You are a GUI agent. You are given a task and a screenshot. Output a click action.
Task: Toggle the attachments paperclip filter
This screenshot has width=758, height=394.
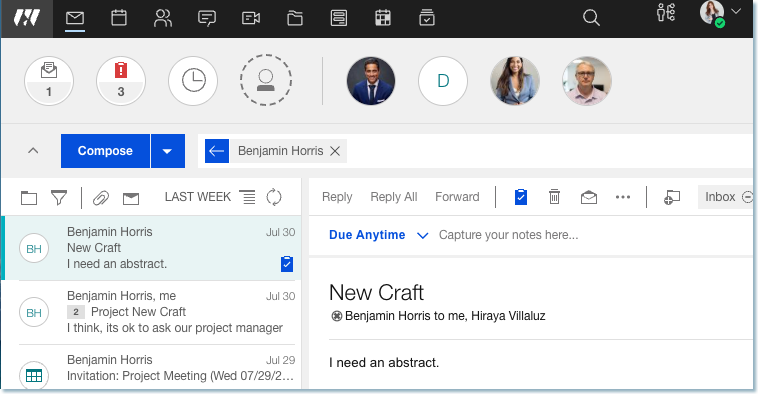(x=101, y=197)
